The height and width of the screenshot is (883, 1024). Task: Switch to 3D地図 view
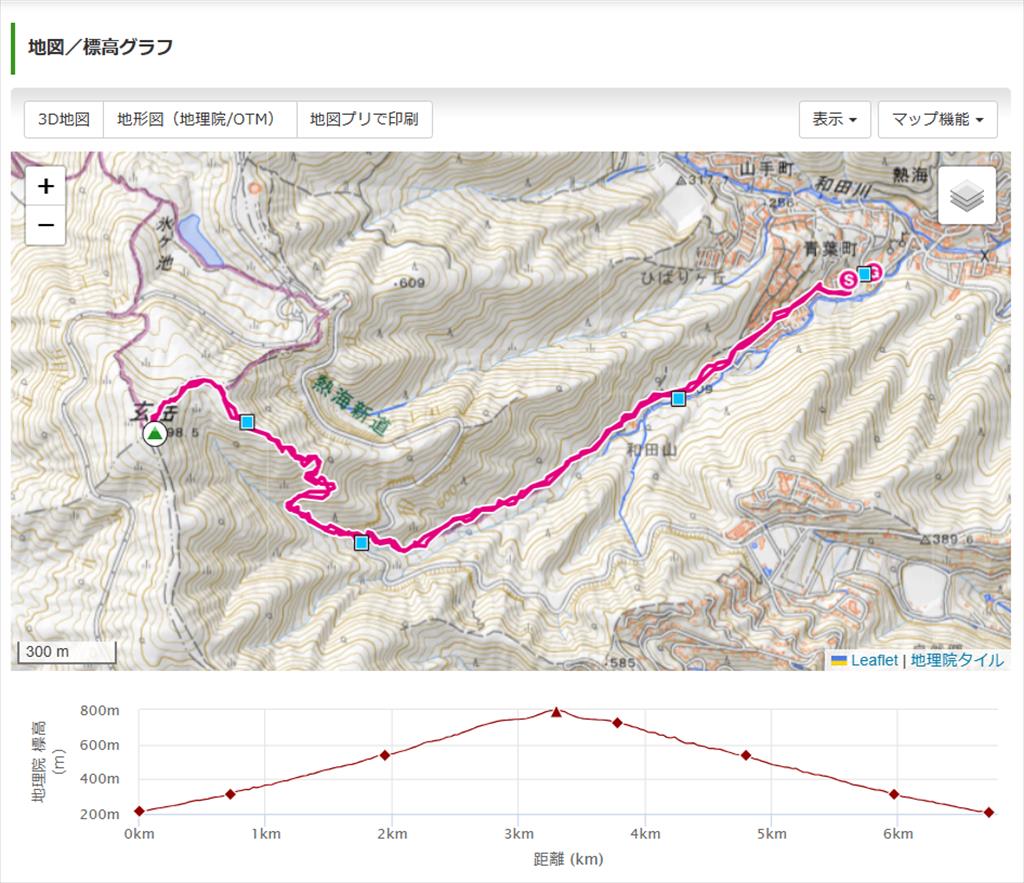pos(64,119)
